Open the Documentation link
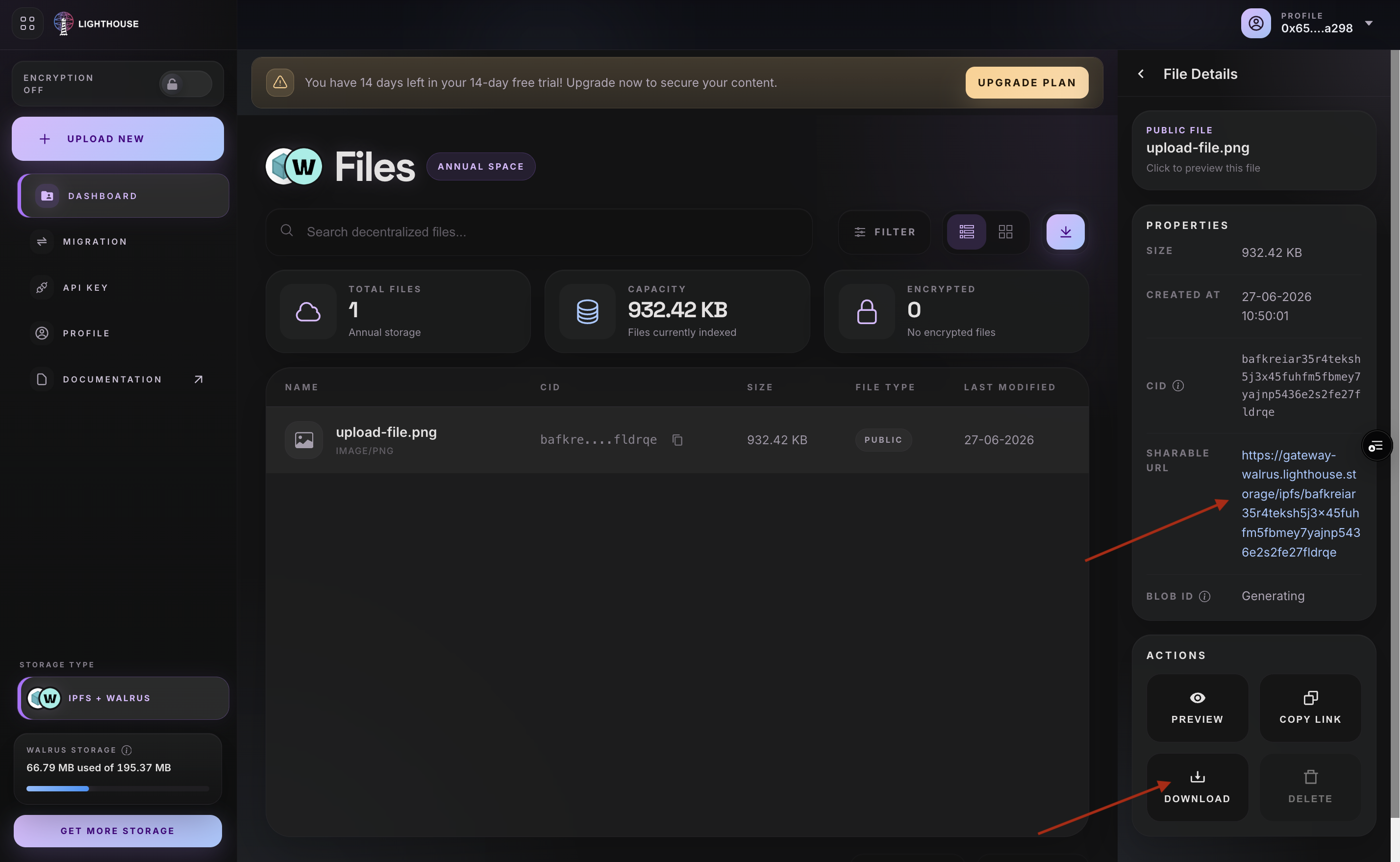Image resolution: width=1400 pixels, height=862 pixels. pos(118,379)
